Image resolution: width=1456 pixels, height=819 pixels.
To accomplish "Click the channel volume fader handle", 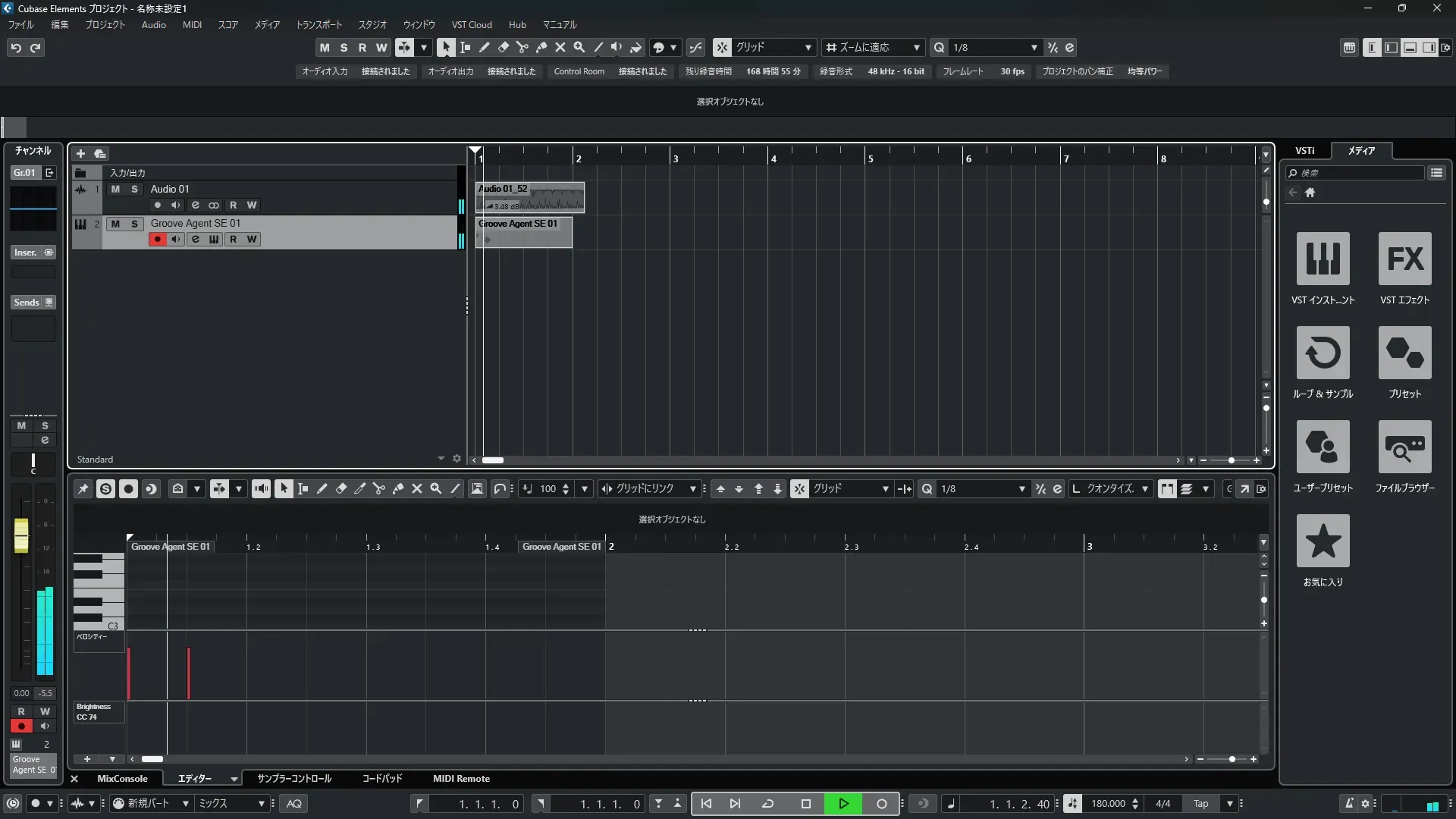I will coord(21,535).
